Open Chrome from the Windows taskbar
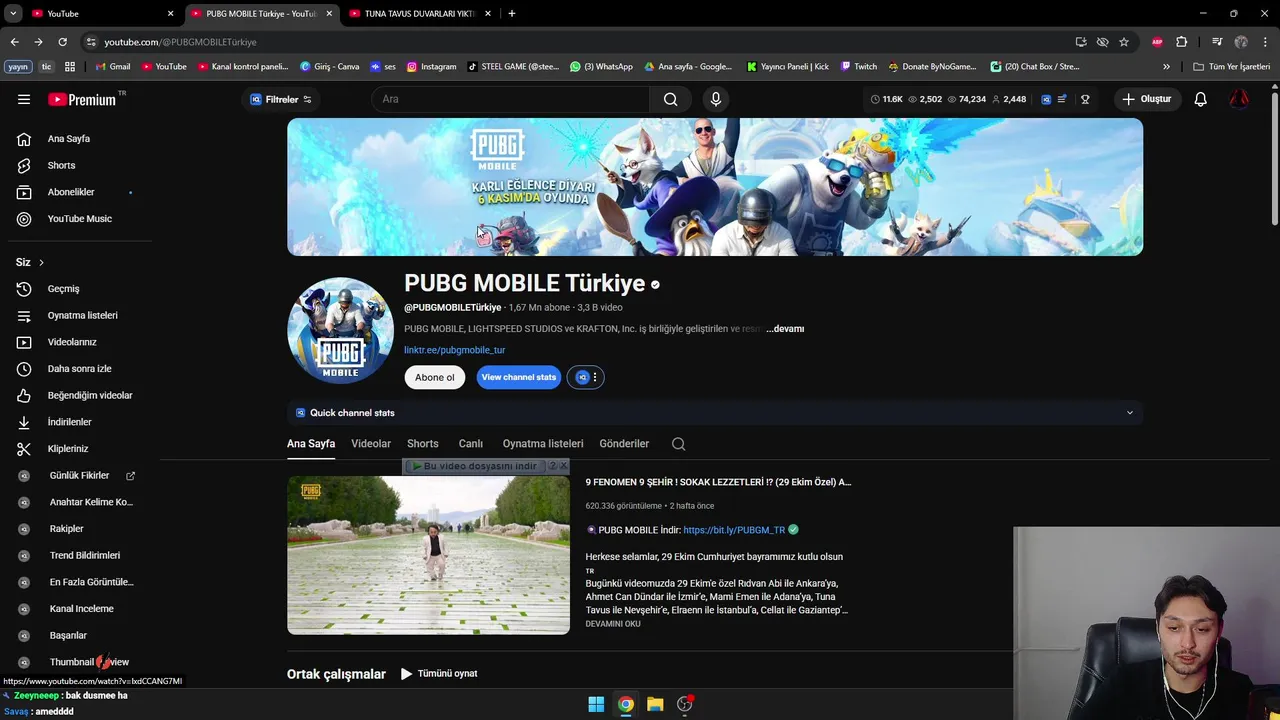 pos(625,704)
